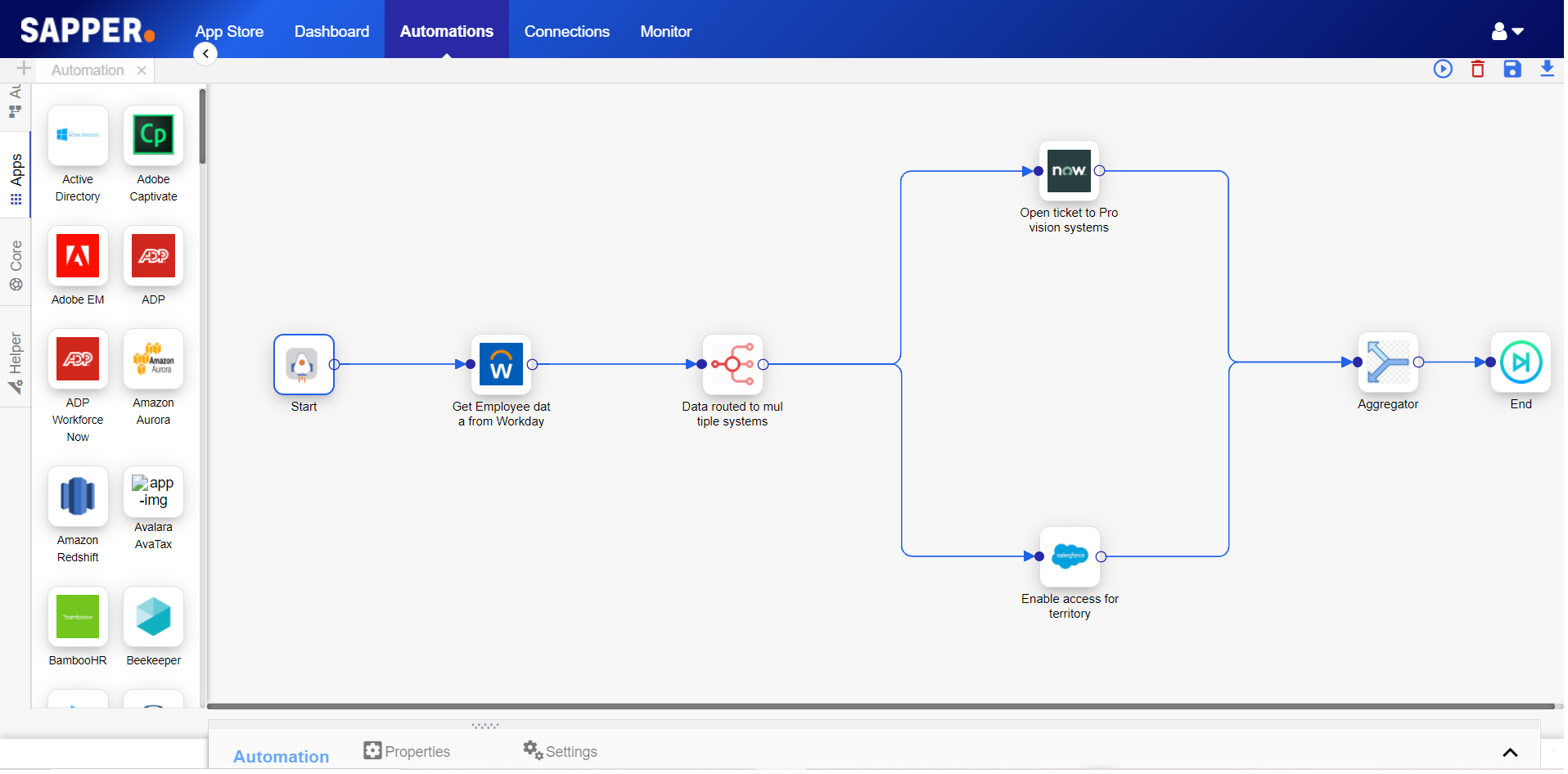Go to Dashboard
The width and height of the screenshot is (1568, 774).
[331, 31]
